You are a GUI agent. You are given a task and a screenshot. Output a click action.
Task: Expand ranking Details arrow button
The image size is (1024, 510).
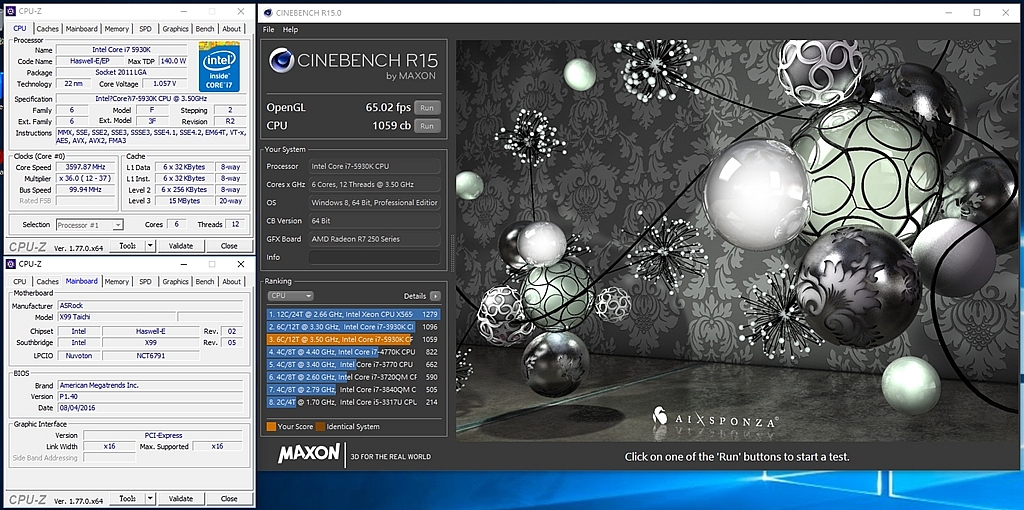click(435, 296)
